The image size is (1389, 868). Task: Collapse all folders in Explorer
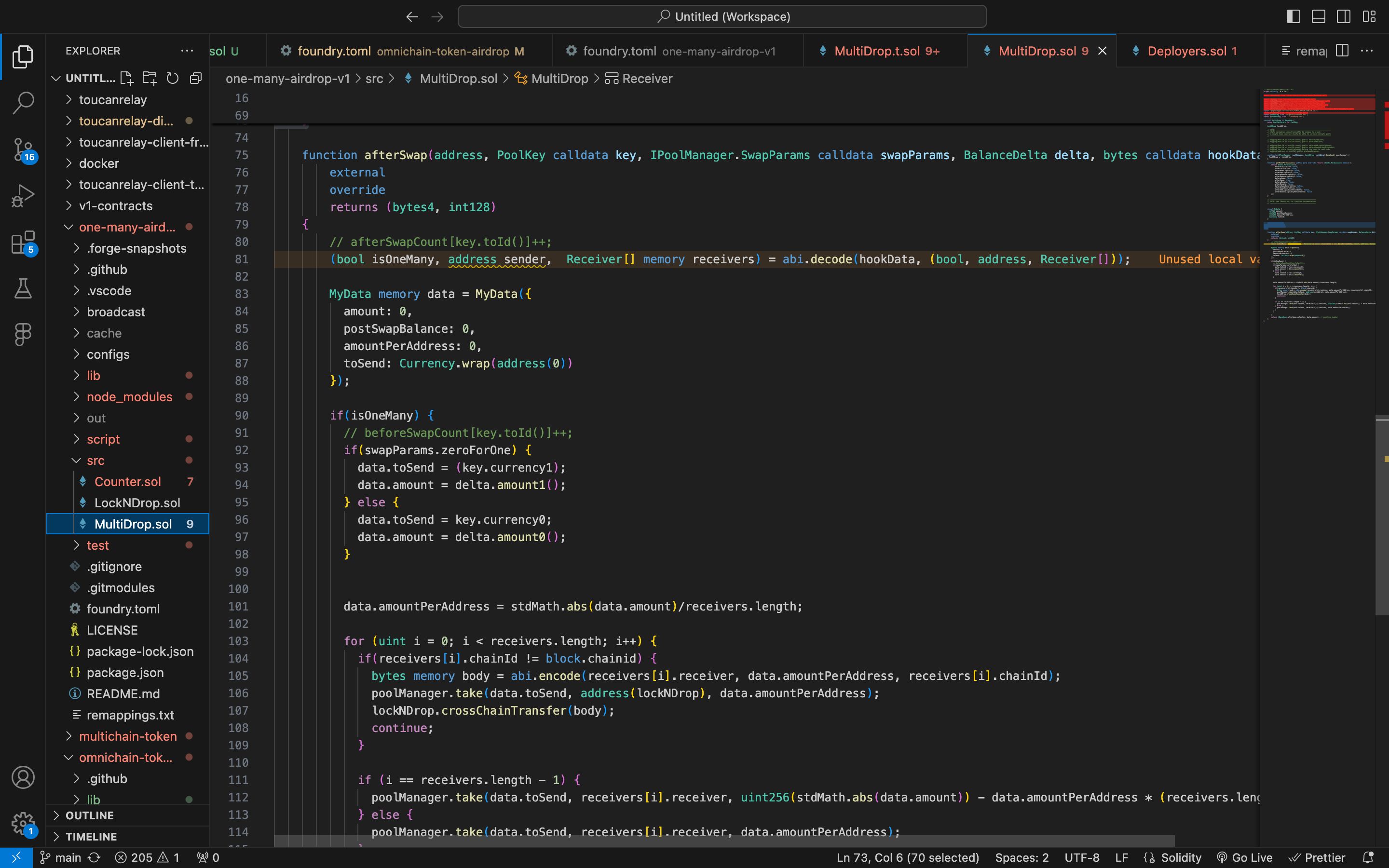[196, 78]
